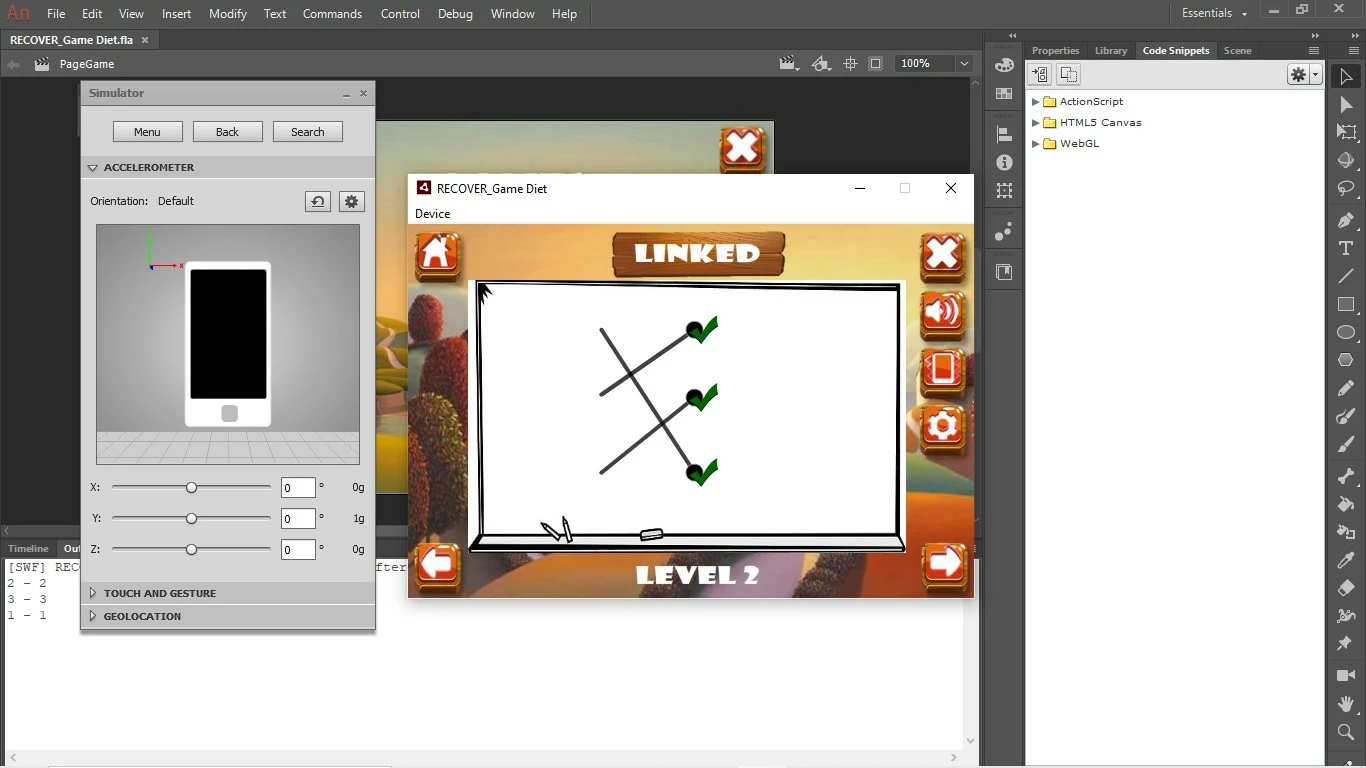Select the Eraser tool
This screenshot has width=1366, height=768.
coord(1346,588)
